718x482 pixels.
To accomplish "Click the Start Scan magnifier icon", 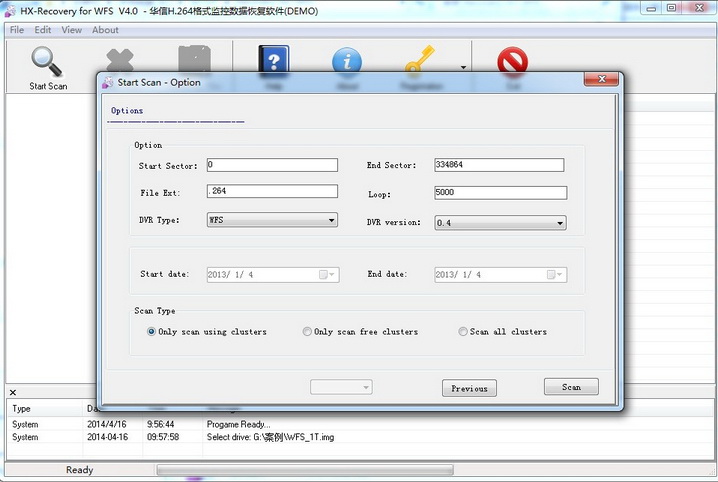I will click(x=47, y=61).
